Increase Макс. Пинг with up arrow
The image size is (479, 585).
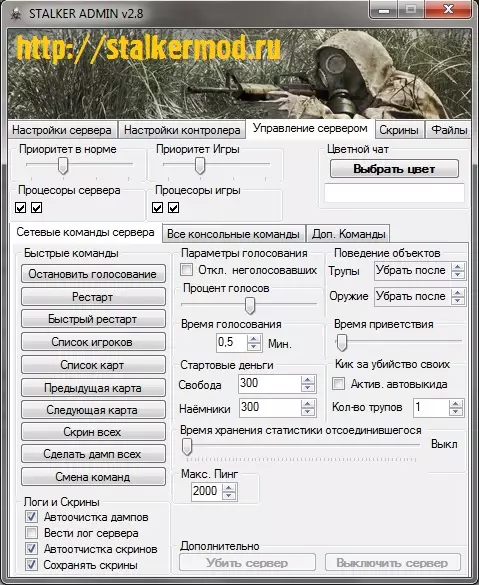[x=229, y=487]
